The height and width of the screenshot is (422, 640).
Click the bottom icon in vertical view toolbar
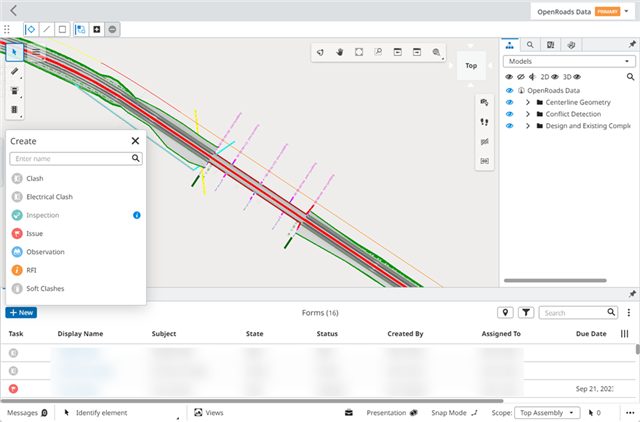pos(484,161)
